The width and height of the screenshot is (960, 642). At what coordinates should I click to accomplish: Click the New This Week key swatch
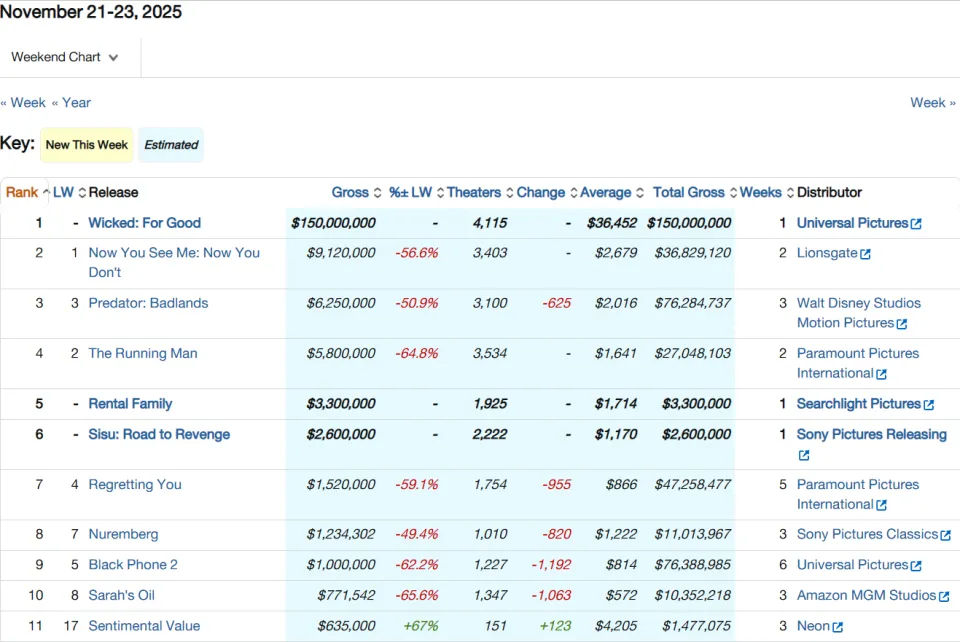(x=86, y=145)
